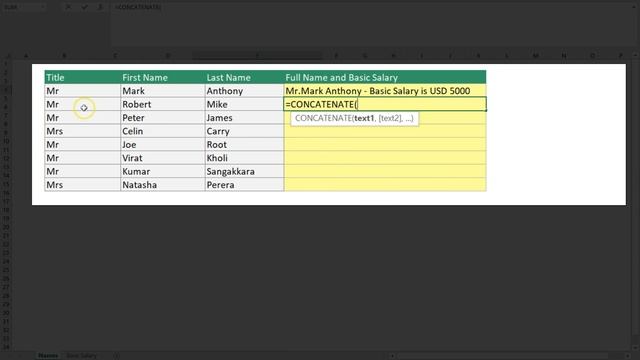This screenshot has width=640, height=360.
Task: Select the Mrs cell in Celin's row
Action: [82, 131]
